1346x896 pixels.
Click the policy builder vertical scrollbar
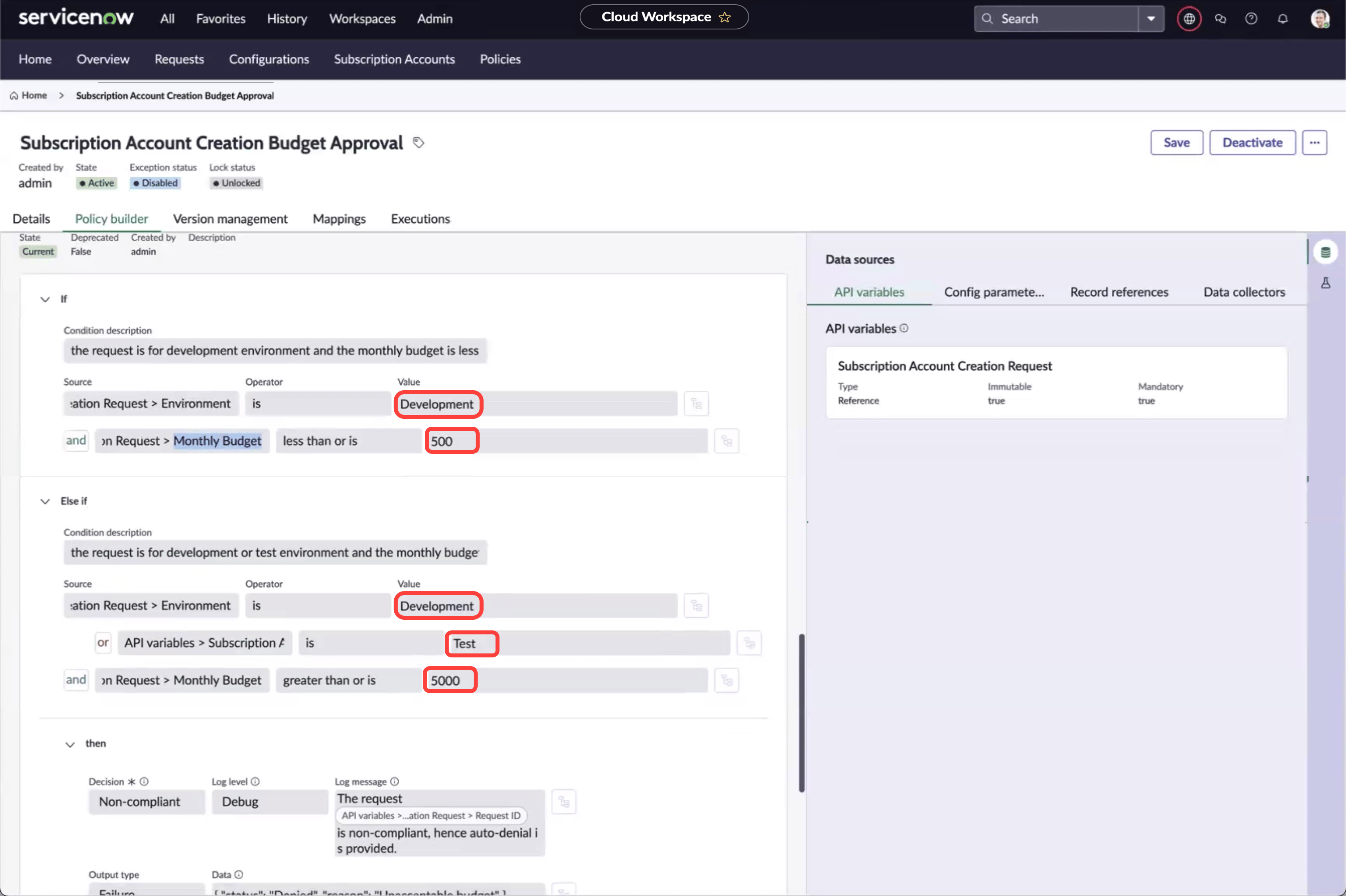pyautogui.click(x=801, y=713)
